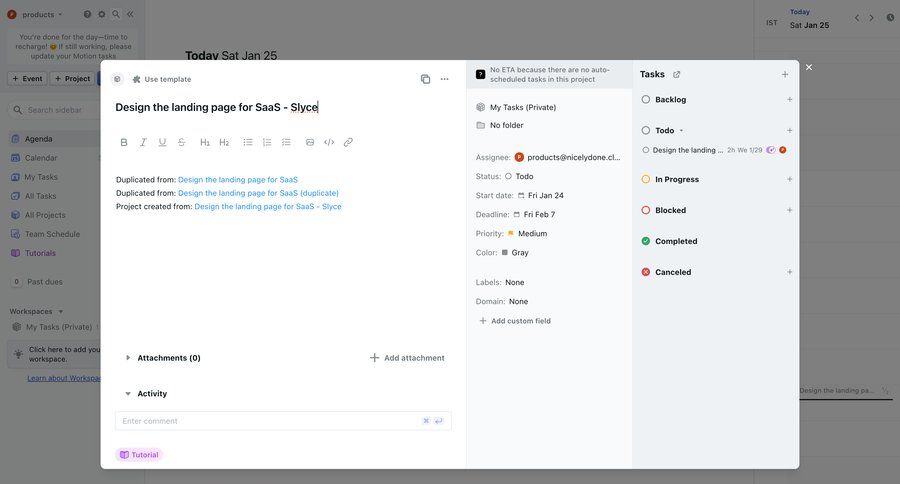Image resolution: width=900 pixels, height=484 pixels.
Task: Open My Tasks in sidebar
Action: (x=41, y=177)
